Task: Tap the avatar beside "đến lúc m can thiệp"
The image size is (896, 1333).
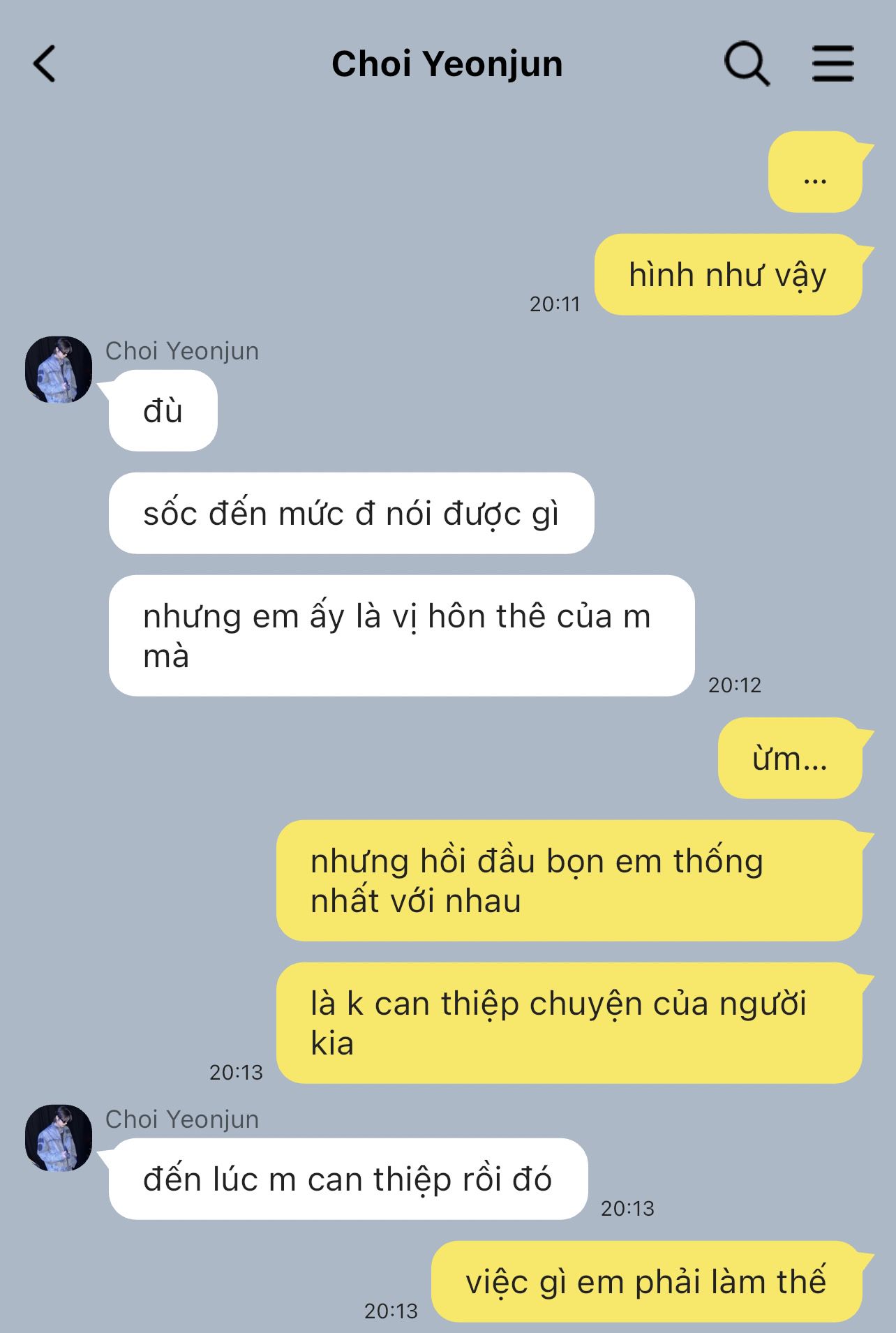Action: (59, 1138)
